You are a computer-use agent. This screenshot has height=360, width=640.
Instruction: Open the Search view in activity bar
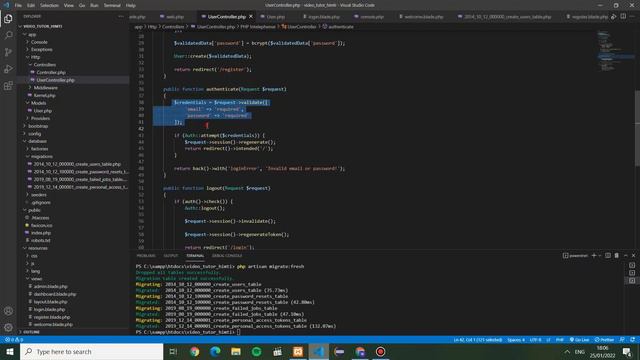[8, 36]
